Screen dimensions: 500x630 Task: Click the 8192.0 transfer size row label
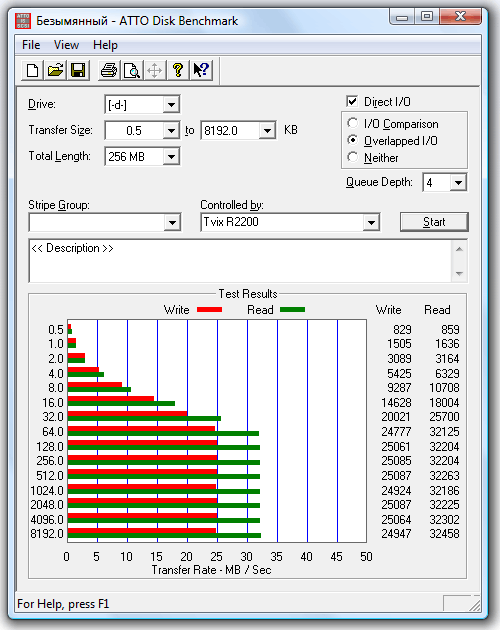(x=47, y=534)
